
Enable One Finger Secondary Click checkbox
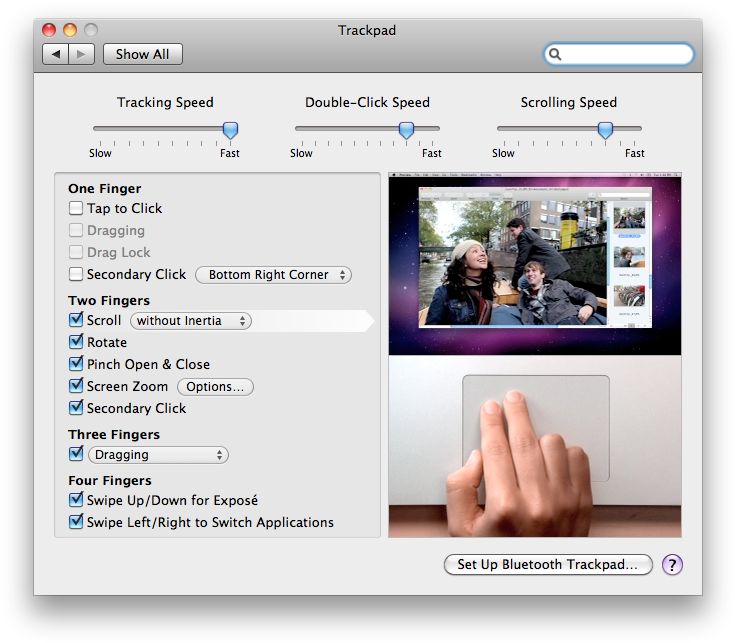click(76, 274)
